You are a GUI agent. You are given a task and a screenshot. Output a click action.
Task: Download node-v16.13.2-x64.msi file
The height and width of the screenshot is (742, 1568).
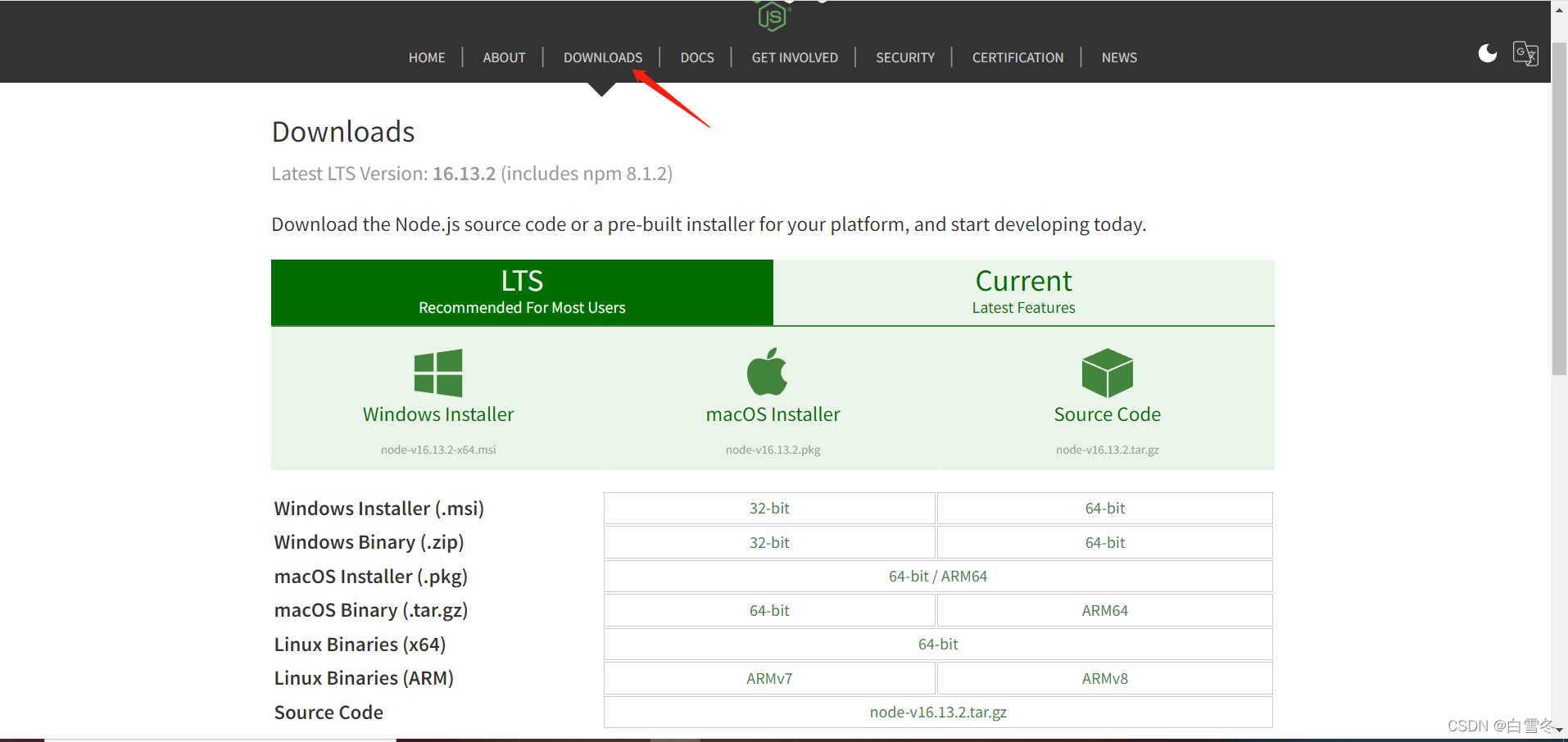coord(438,450)
